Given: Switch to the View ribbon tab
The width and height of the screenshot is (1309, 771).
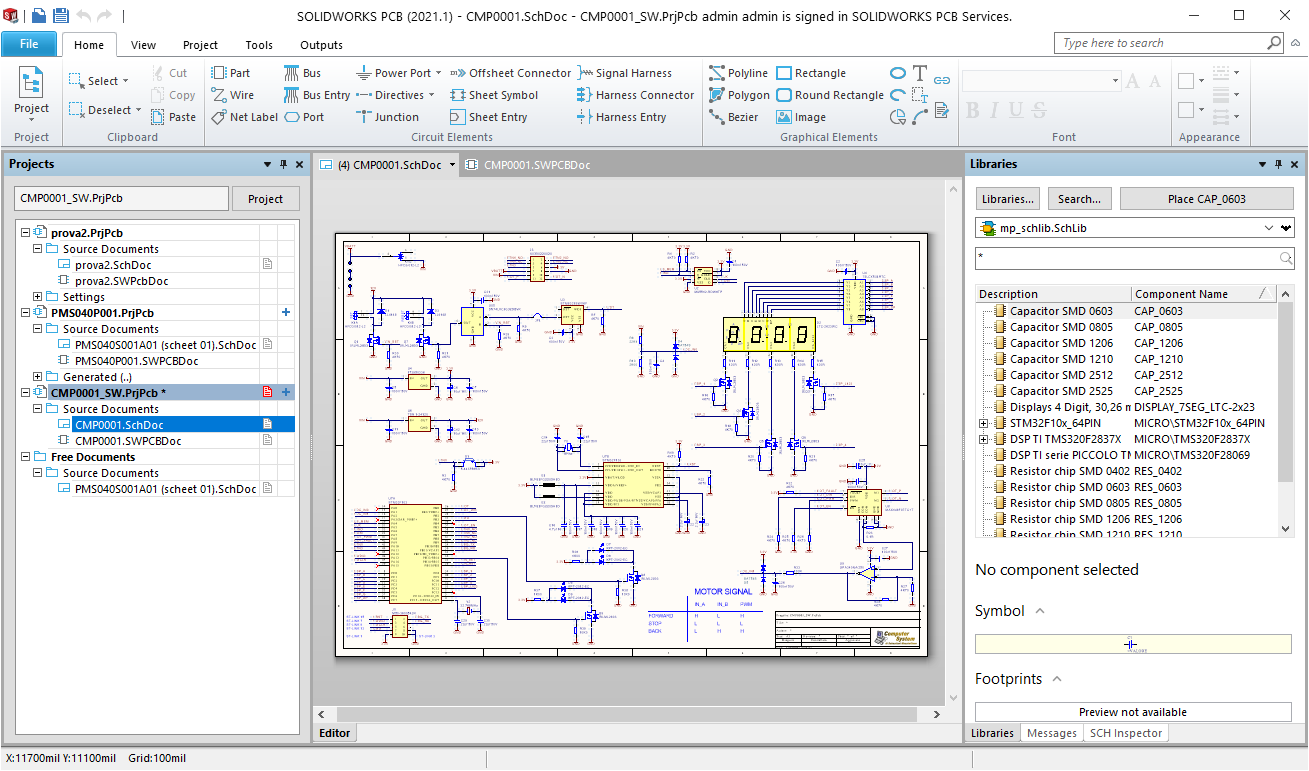Looking at the screenshot, I should (x=143, y=45).
